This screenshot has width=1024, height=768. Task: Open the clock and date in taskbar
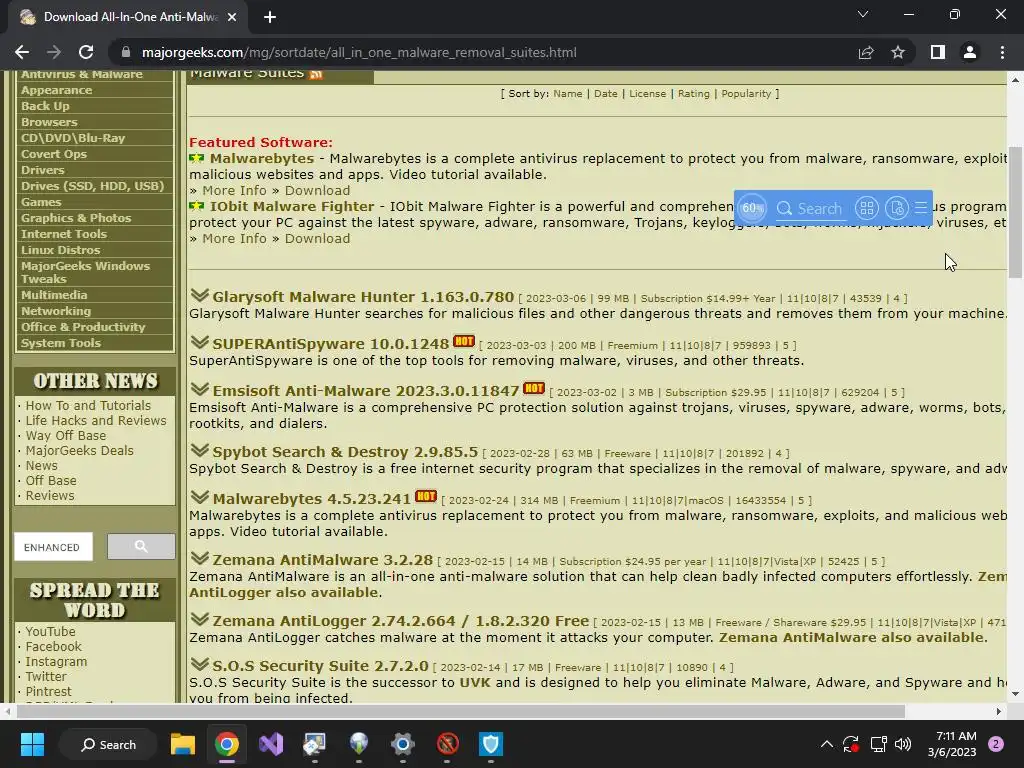952,744
